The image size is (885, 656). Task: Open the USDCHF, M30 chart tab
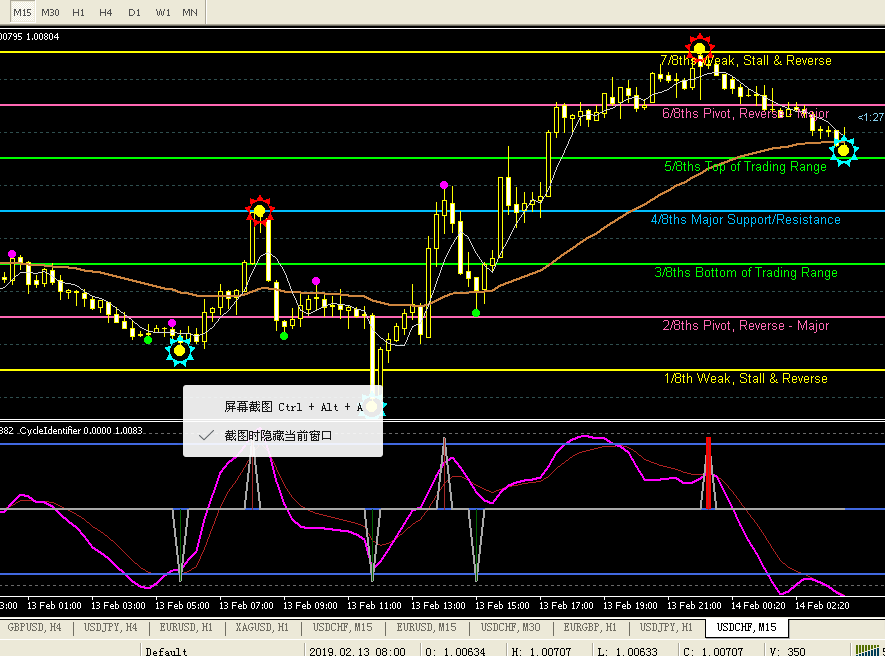pos(510,627)
